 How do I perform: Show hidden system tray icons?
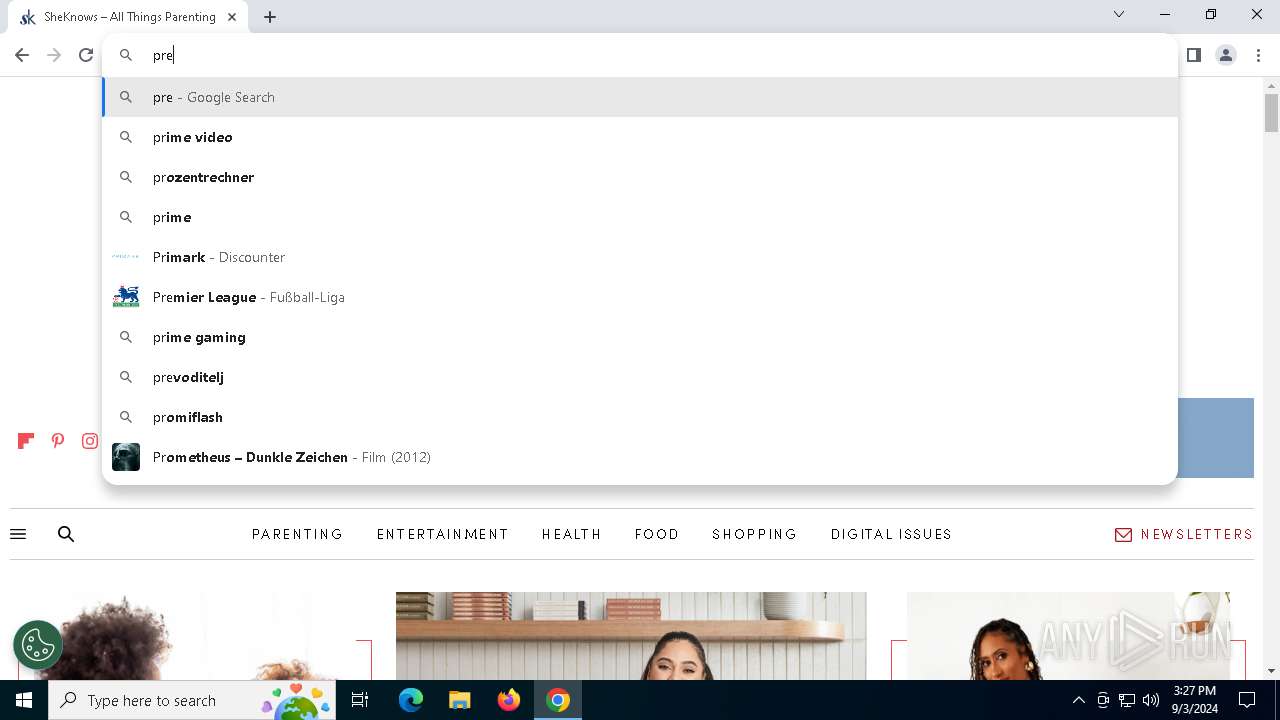coord(1078,700)
